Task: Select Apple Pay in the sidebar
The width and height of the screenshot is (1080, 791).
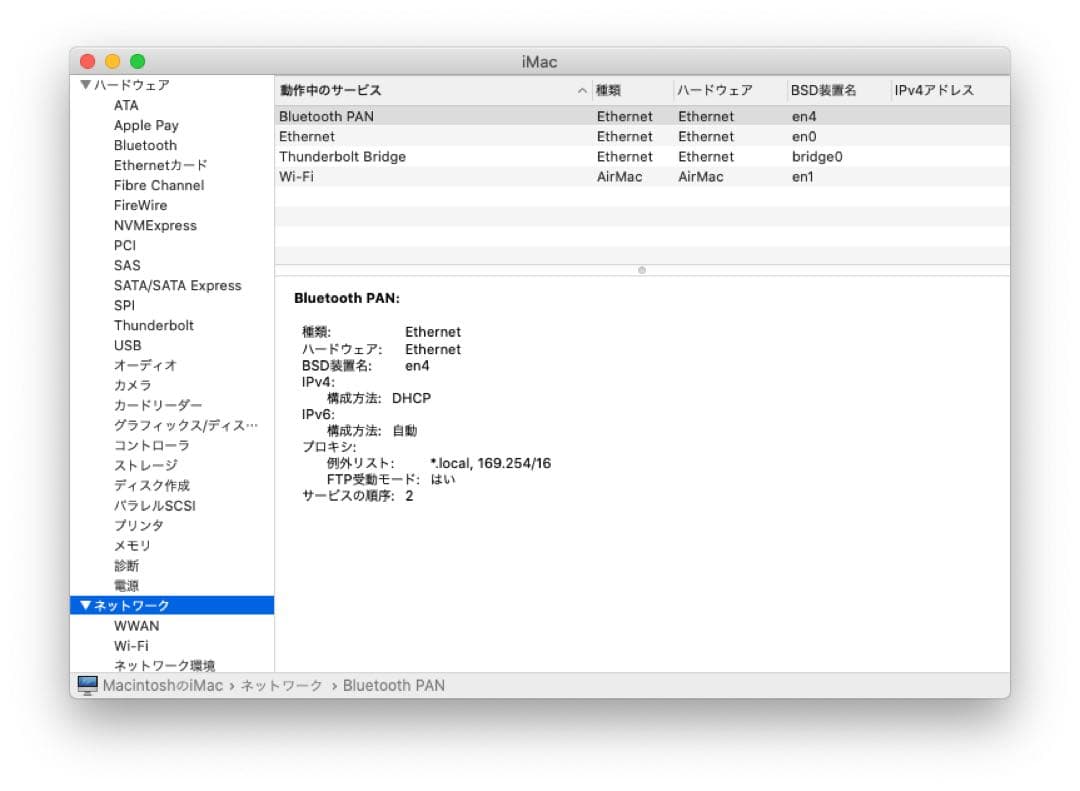Action: point(146,125)
